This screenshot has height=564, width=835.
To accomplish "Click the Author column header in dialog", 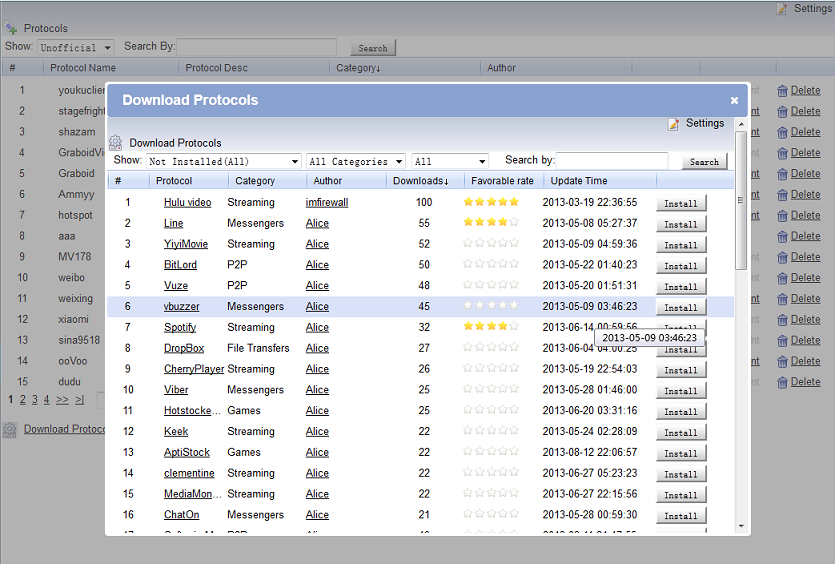I will [328, 181].
